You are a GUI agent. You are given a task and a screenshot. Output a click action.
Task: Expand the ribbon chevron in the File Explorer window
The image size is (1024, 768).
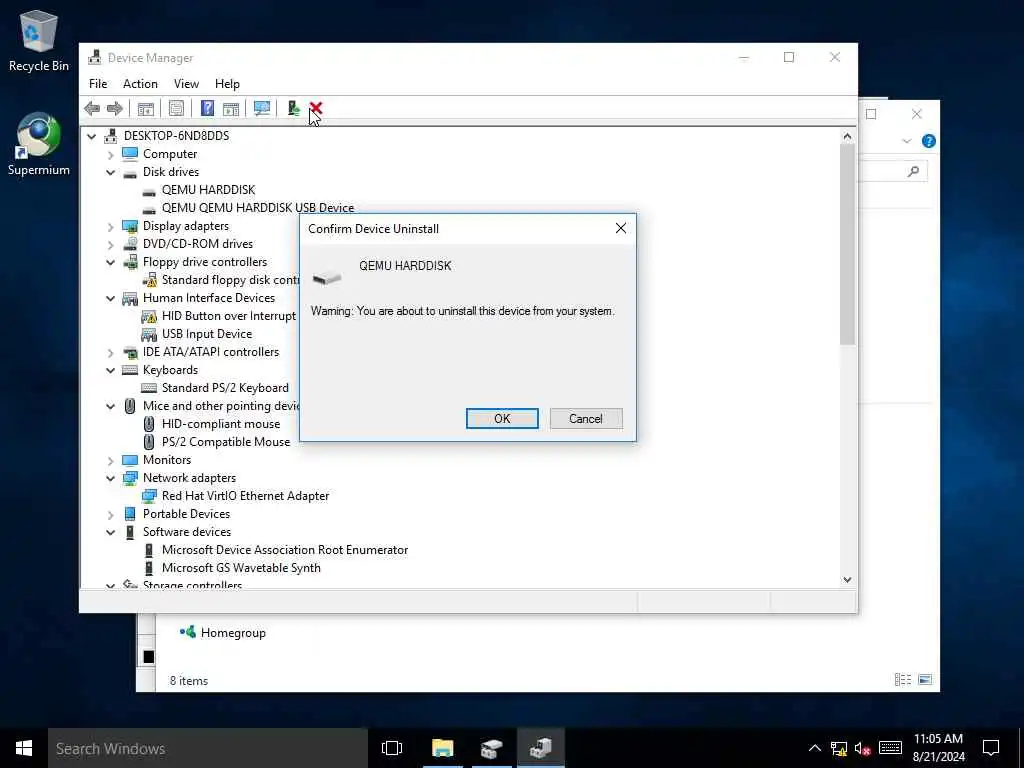click(906, 141)
